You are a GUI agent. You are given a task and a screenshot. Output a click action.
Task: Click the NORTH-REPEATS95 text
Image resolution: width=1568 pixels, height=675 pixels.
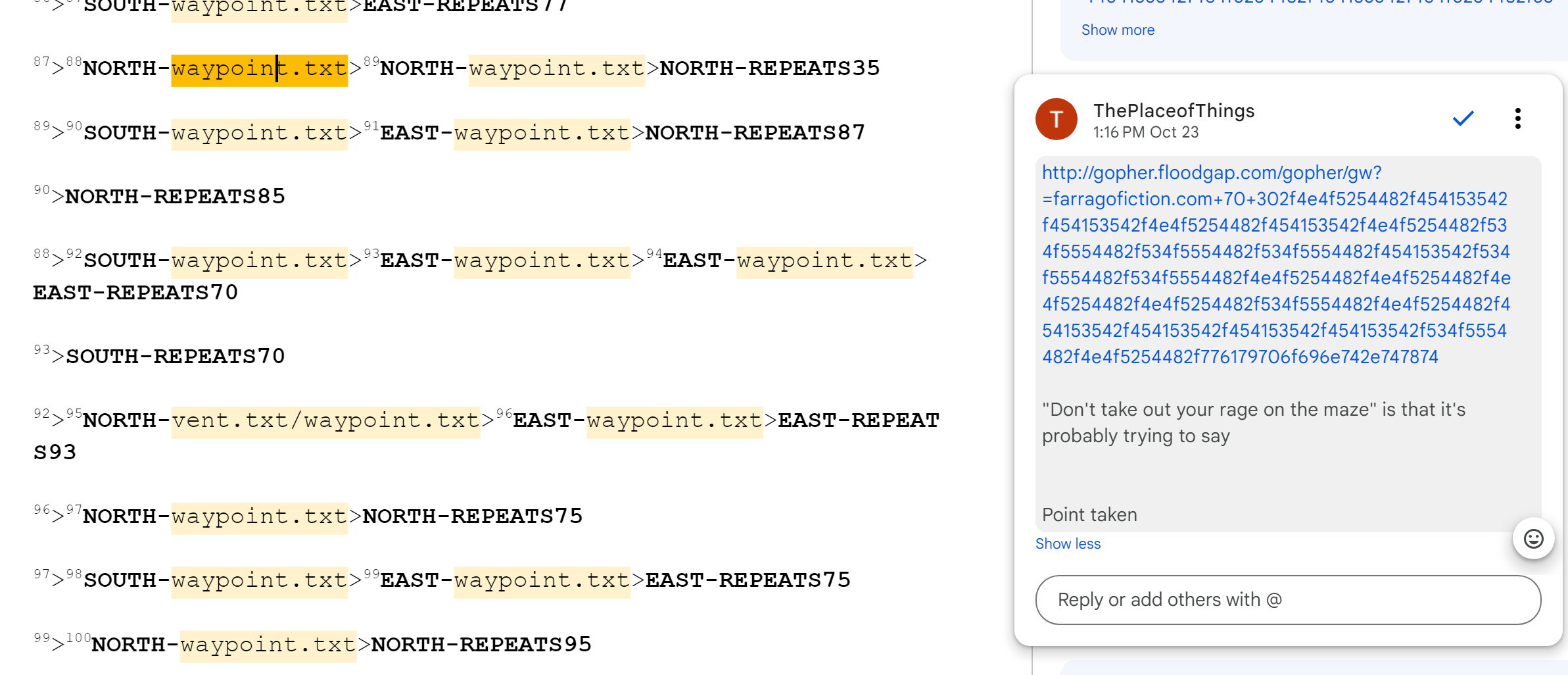[481, 645]
